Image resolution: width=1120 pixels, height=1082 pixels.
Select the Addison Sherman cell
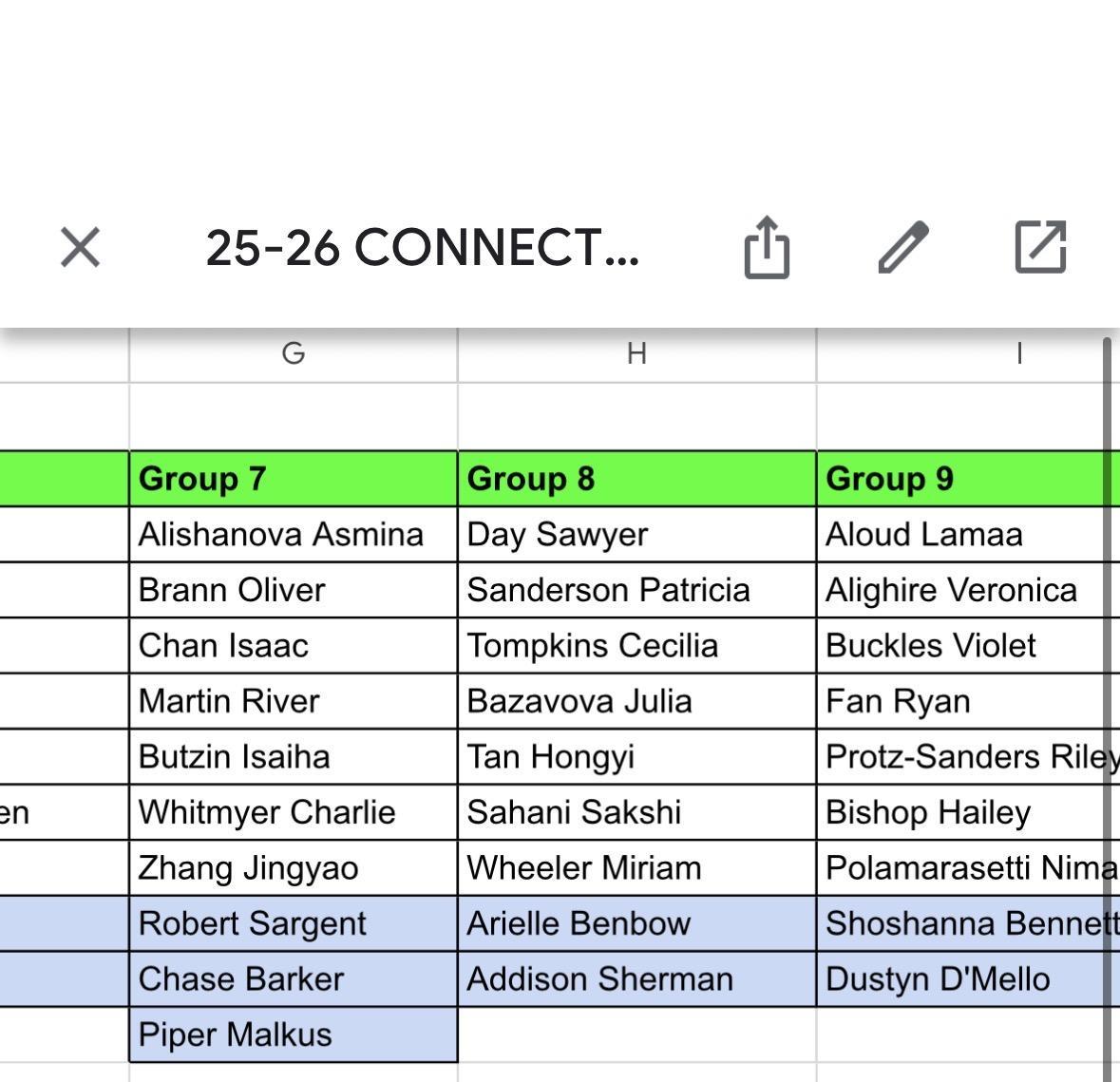(x=636, y=979)
